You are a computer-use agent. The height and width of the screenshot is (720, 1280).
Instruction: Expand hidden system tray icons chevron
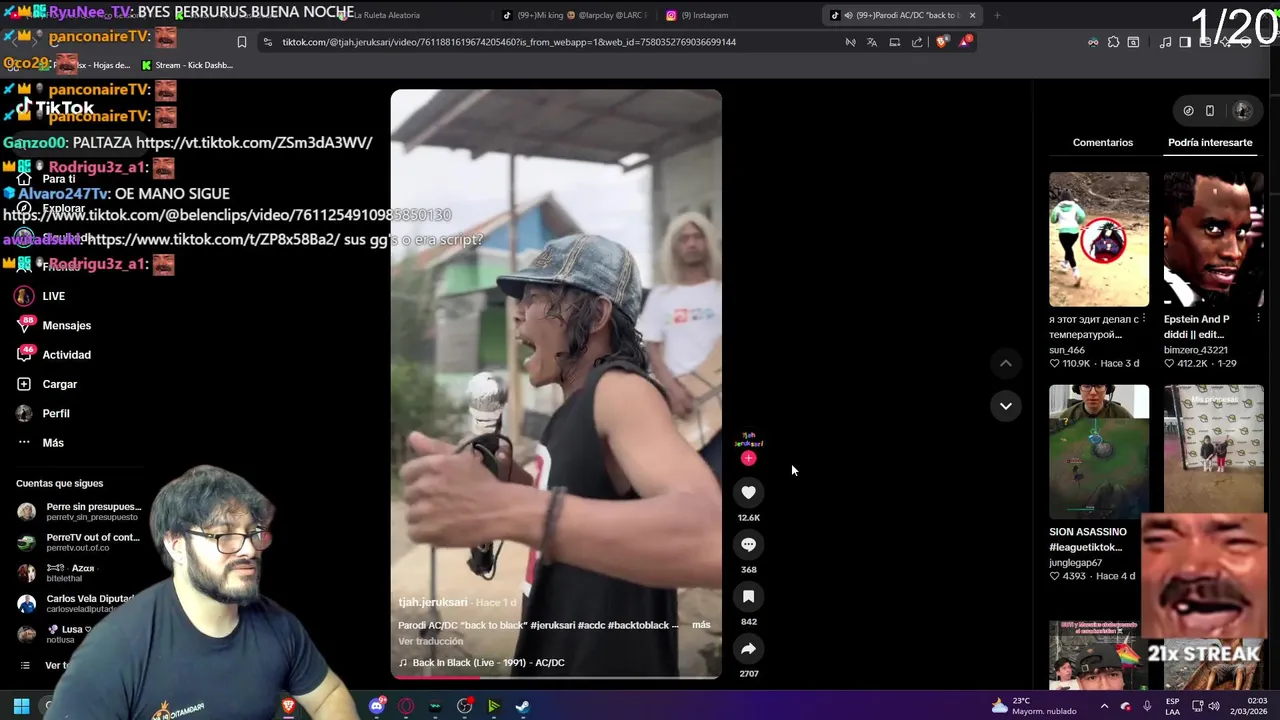click(1104, 706)
